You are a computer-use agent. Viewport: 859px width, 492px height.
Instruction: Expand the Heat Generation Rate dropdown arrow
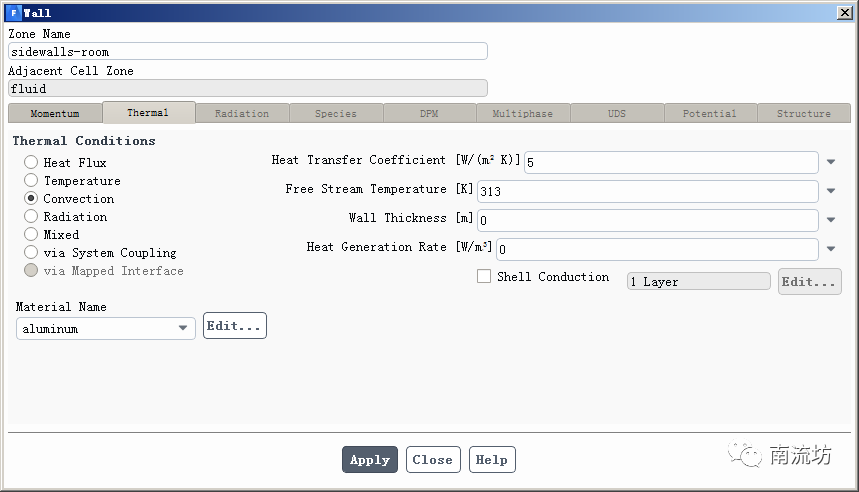click(831, 249)
